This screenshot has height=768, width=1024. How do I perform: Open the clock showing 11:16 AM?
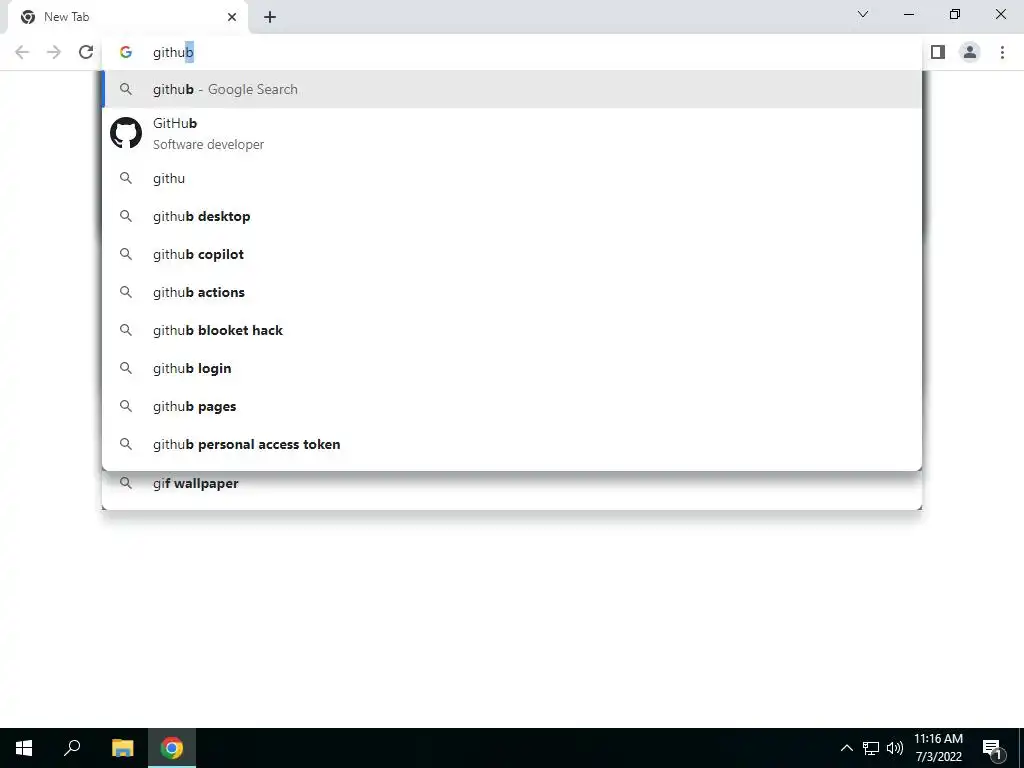pos(938,748)
